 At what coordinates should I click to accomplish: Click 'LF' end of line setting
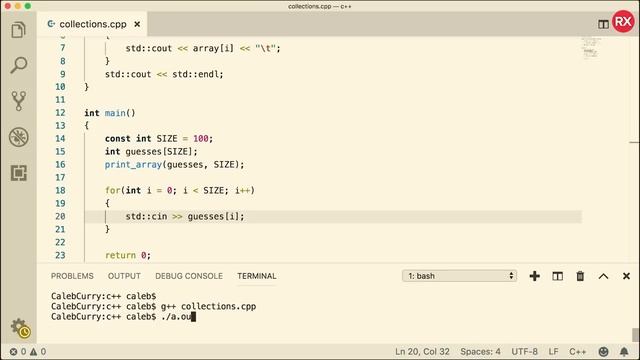click(553, 351)
